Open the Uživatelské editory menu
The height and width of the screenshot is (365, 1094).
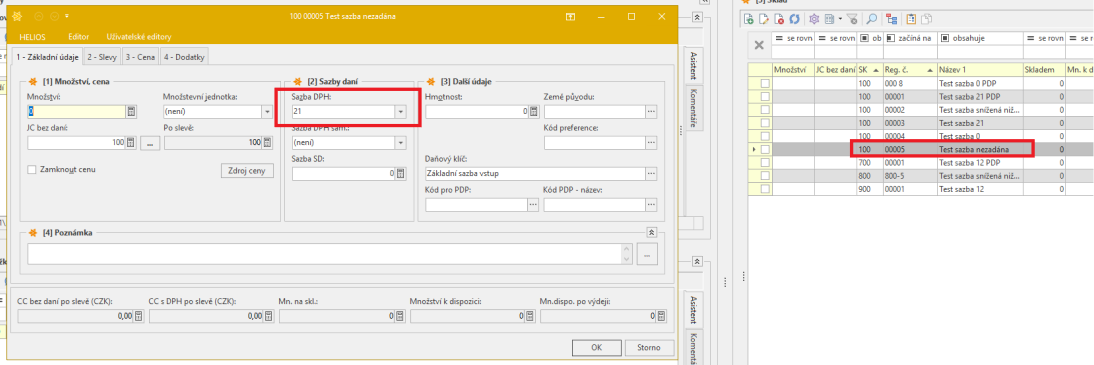pyautogui.click(x=139, y=36)
